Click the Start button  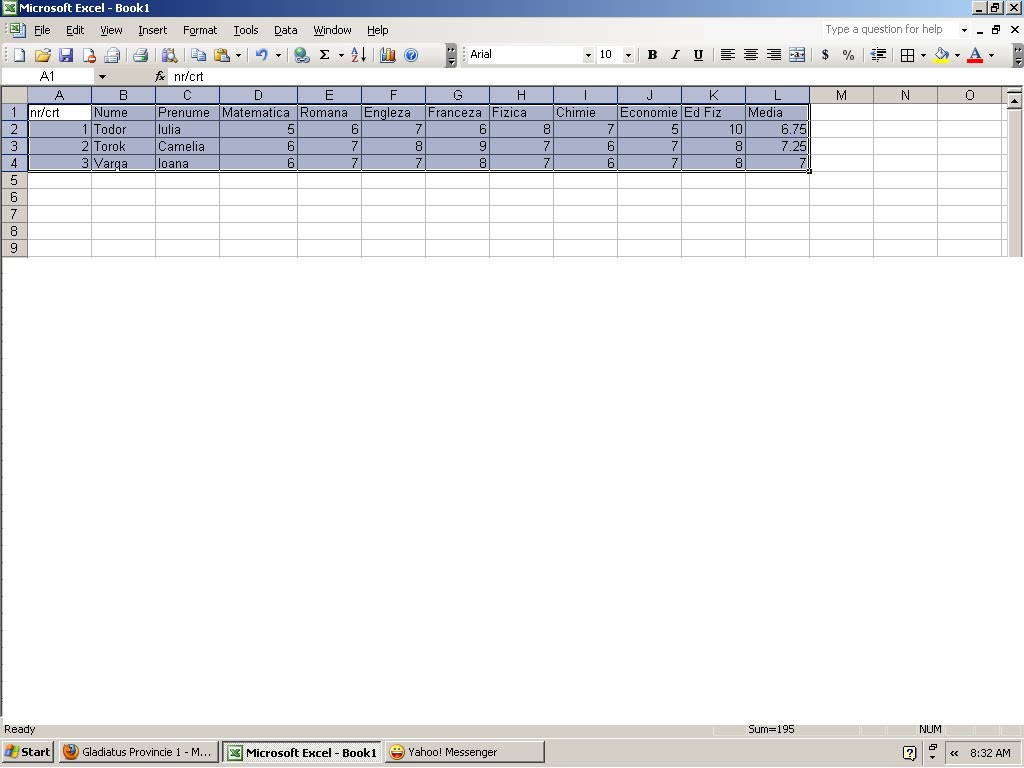point(27,752)
